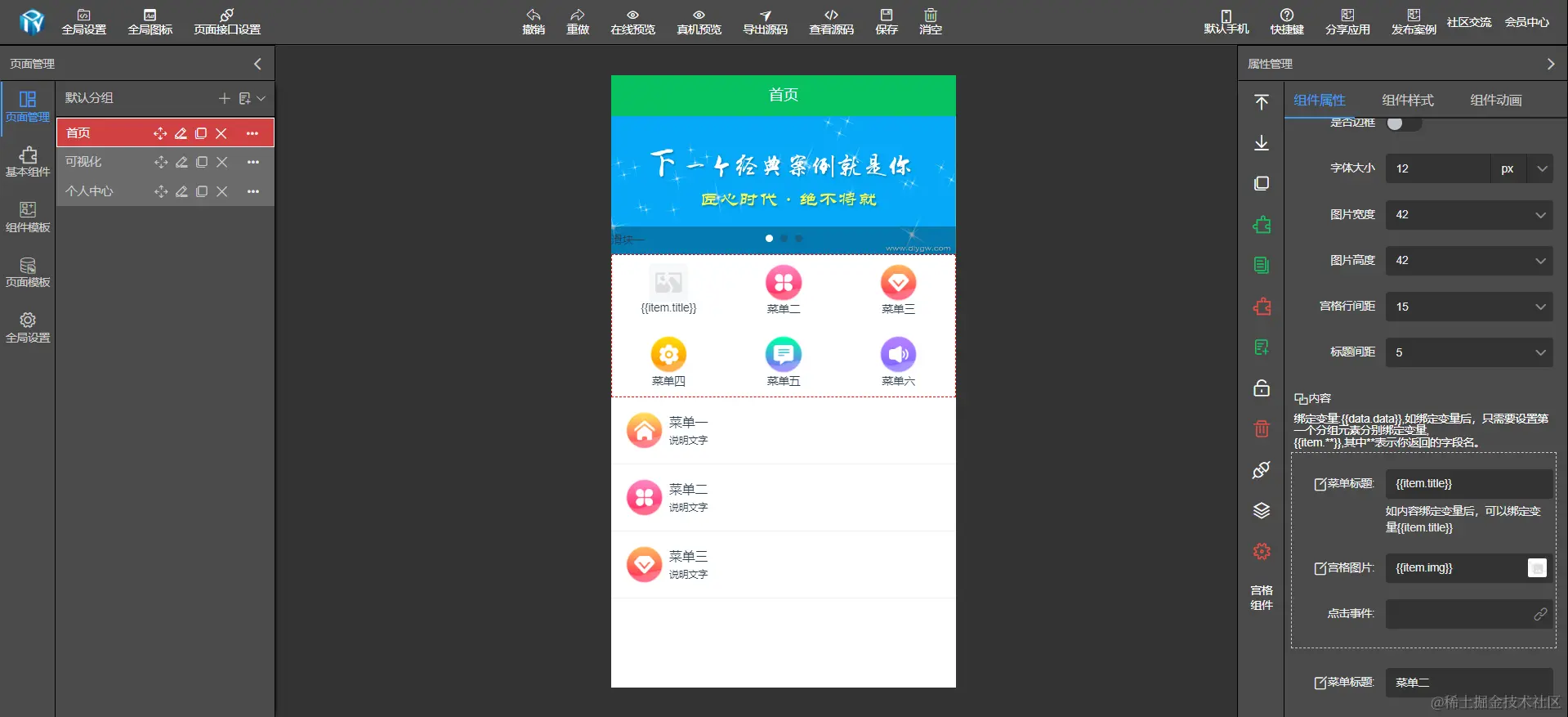Open the 标题间距 dropdown

pyautogui.click(x=1469, y=352)
